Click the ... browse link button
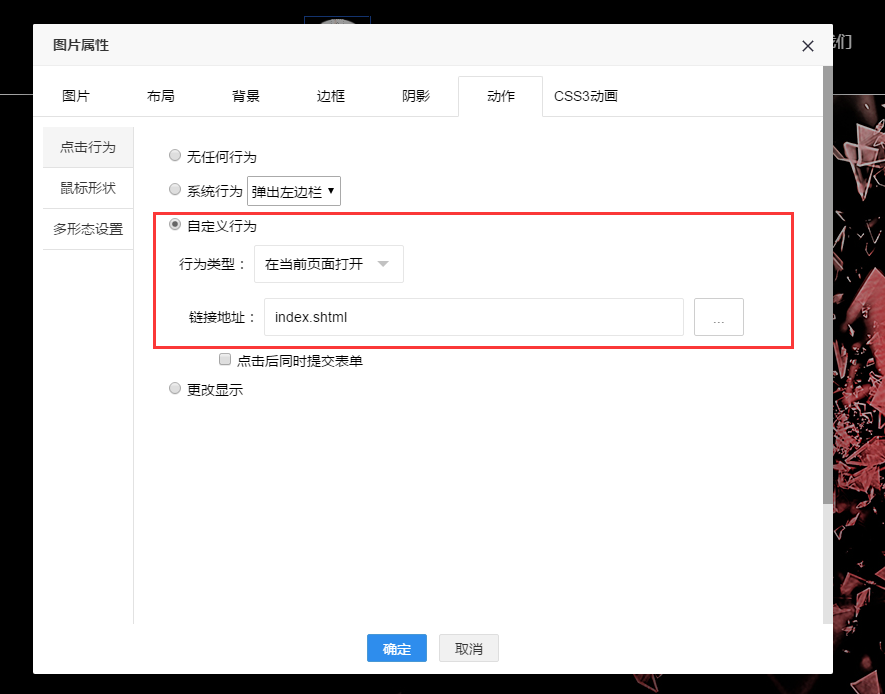This screenshot has width=885, height=694. pos(718,318)
